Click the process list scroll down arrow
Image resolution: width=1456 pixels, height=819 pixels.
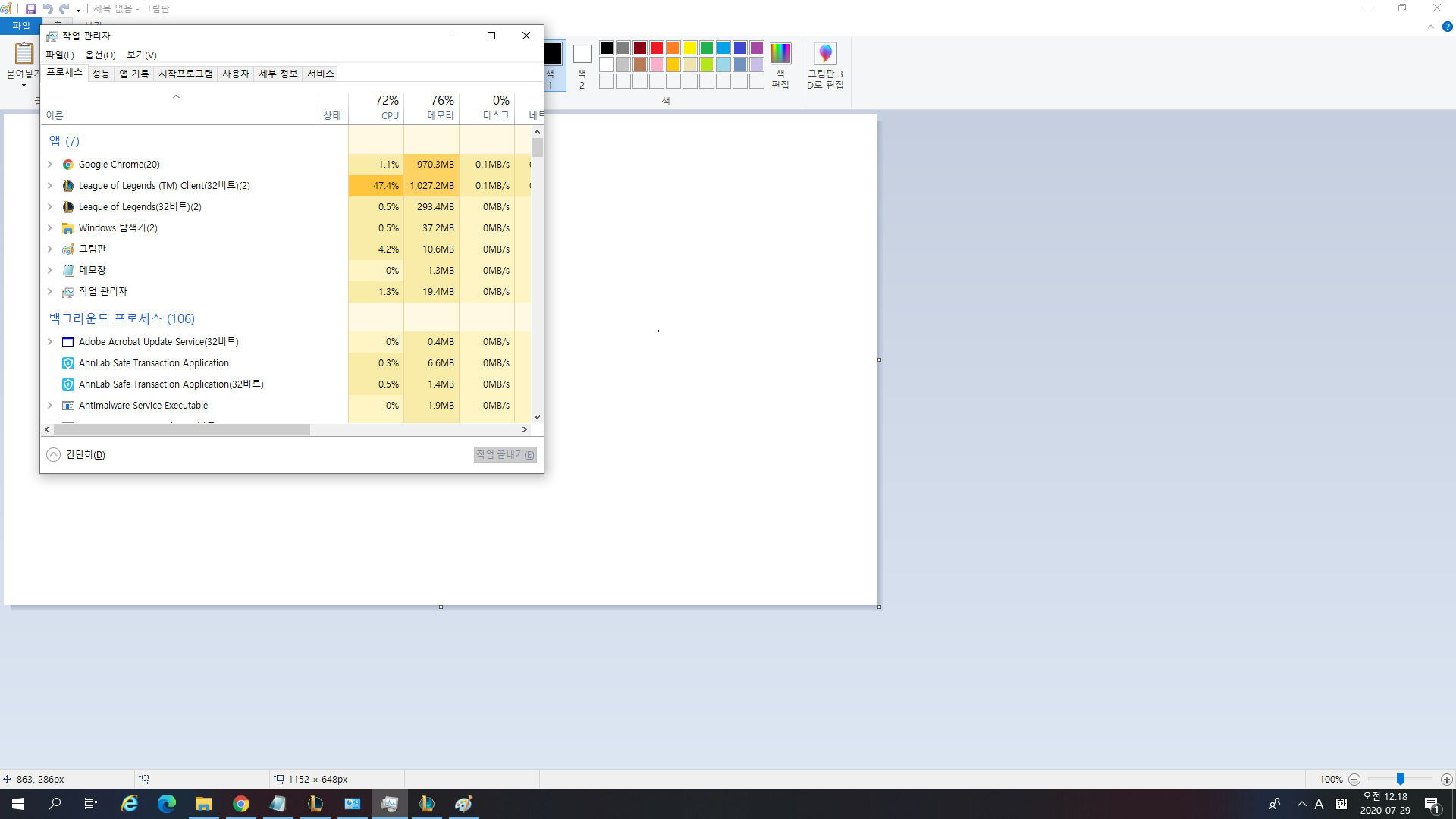[x=537, y=416]
